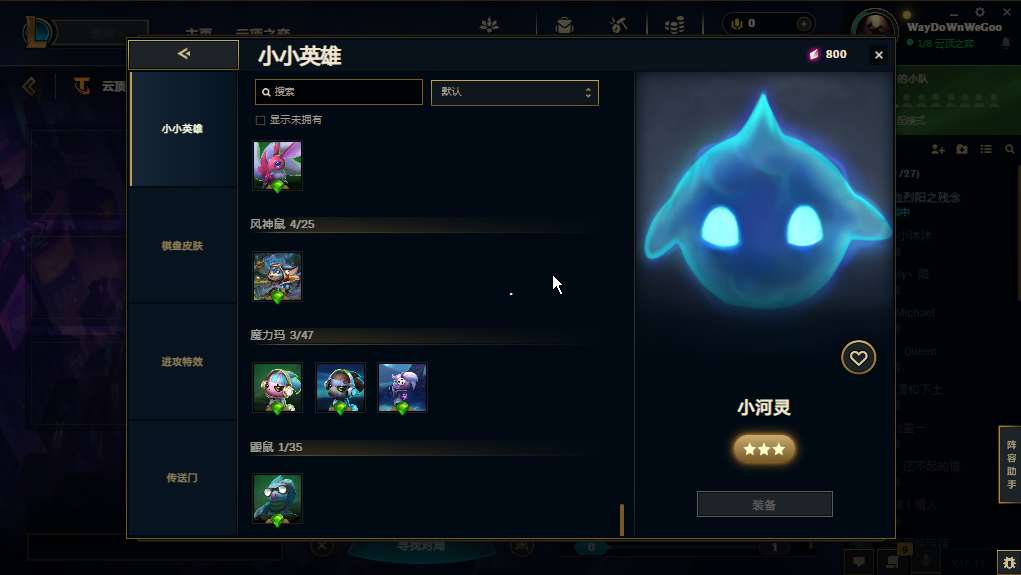Click the clash trophy icon in top bar
Screen dimensions: 1021x575
coord(489,25)
